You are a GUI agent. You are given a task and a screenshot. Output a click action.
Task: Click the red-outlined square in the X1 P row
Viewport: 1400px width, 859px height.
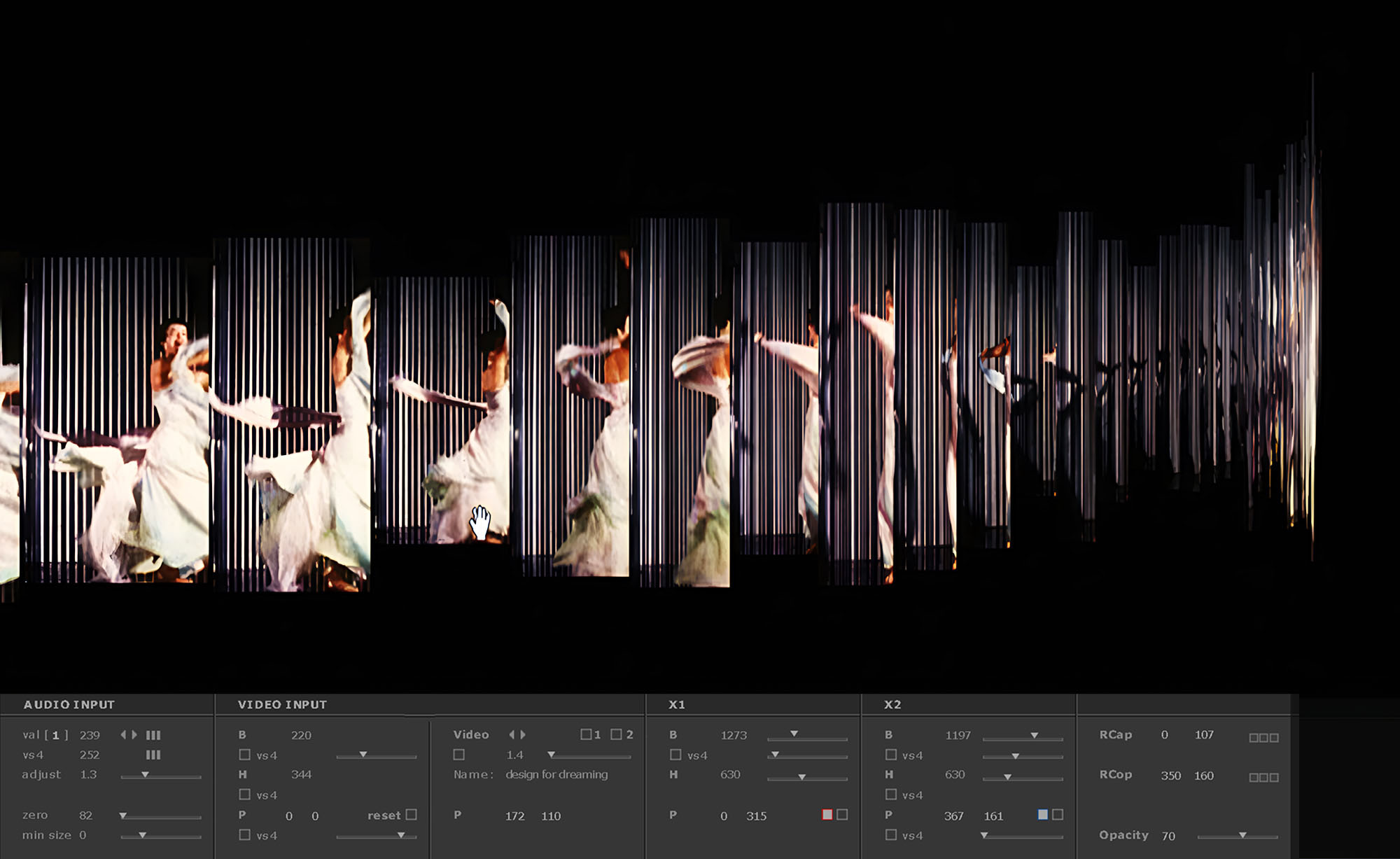827,815
